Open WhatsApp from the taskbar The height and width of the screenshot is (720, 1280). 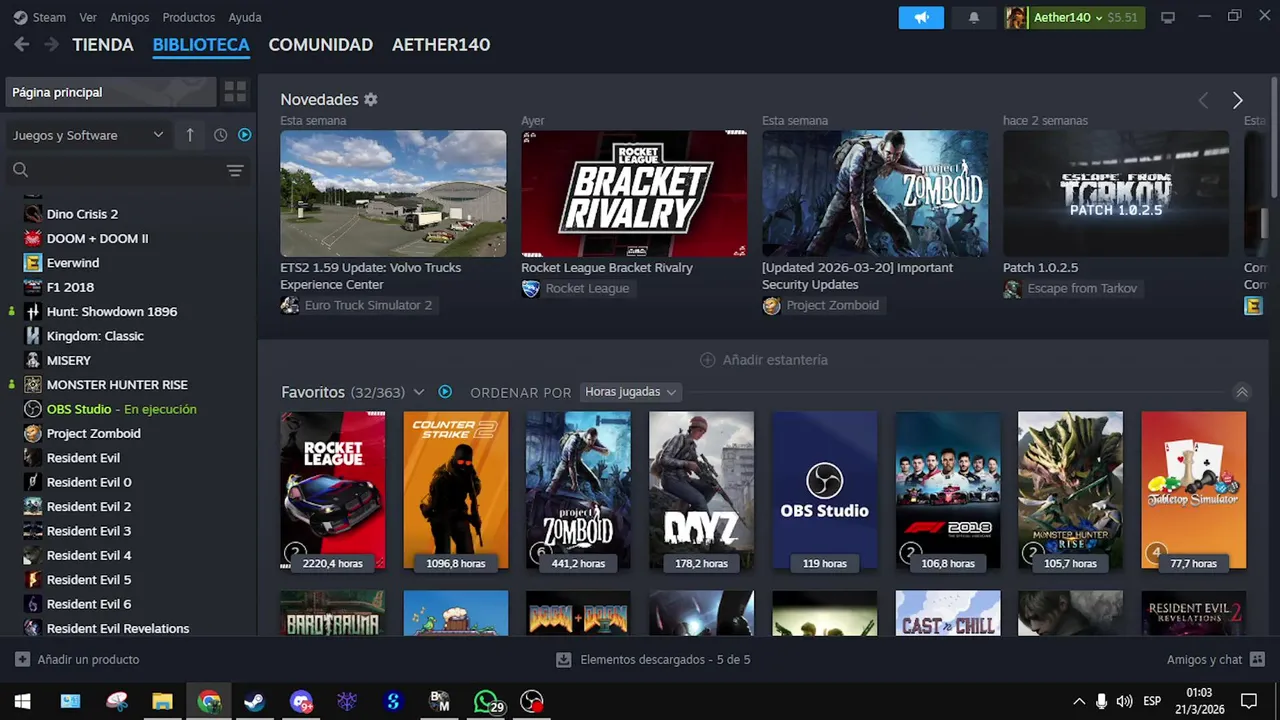tap(487, 702)
